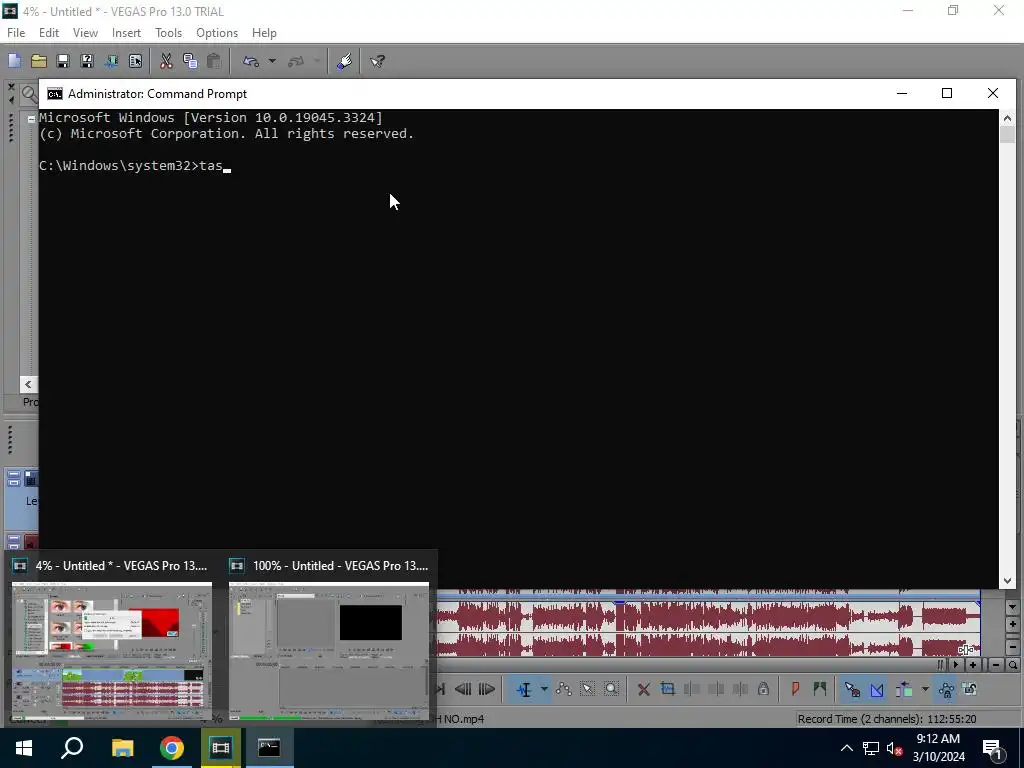The height and width of the screenshot is (768, 1024).
Task: Increase track height with plus button
Action: pos(1013,625)
